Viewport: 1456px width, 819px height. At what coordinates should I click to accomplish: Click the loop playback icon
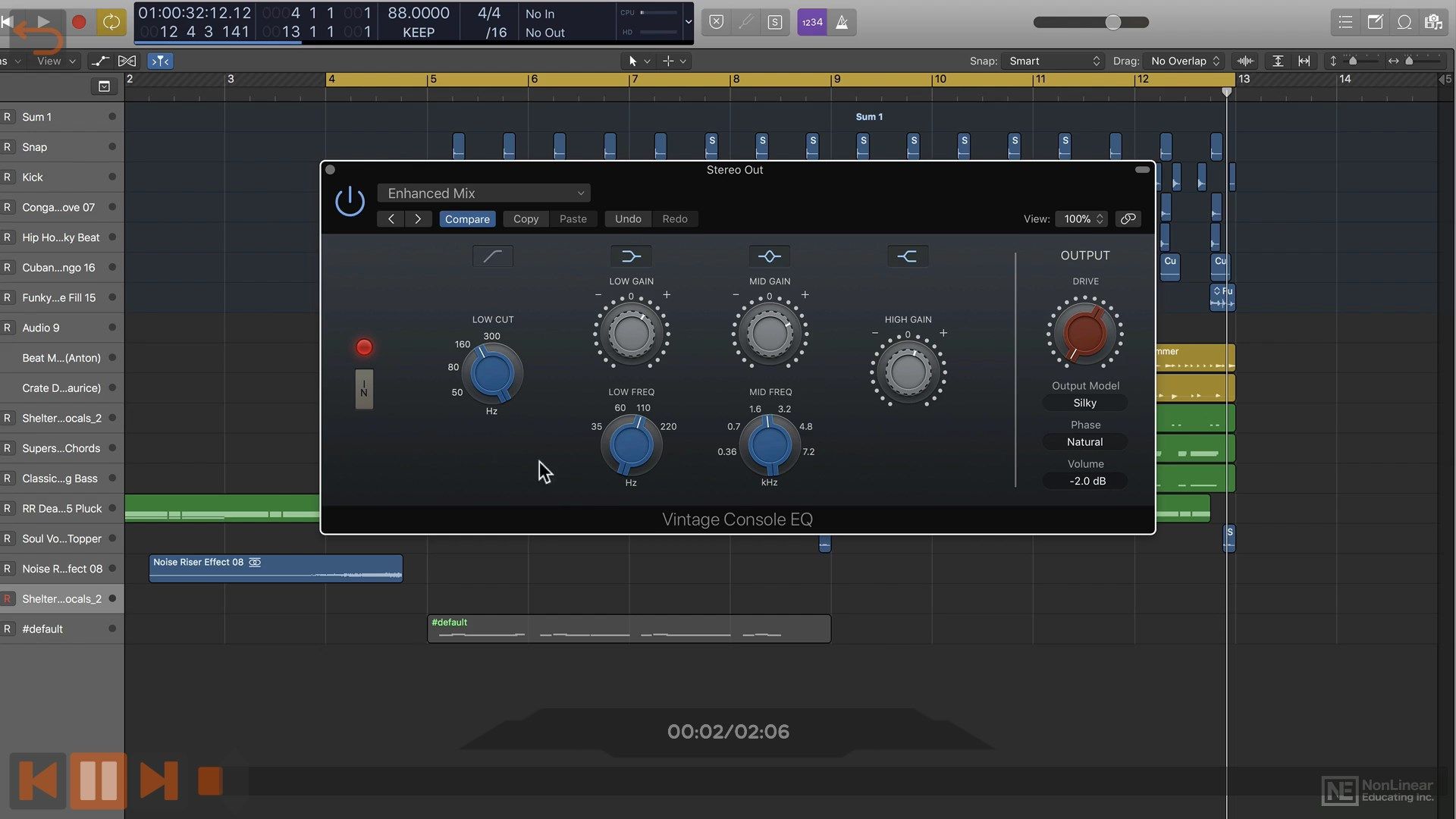tap(111, 22)
